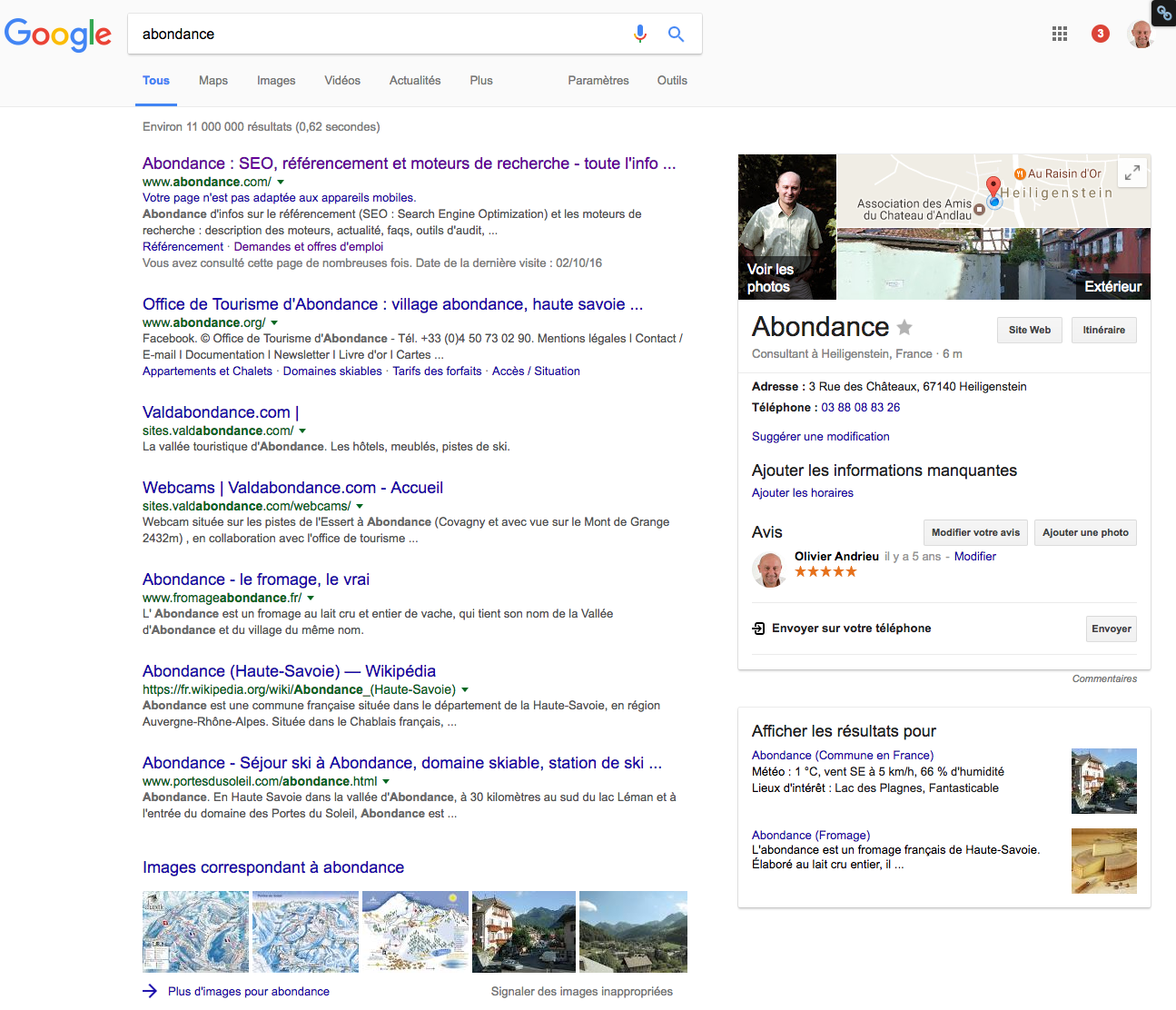This screenshot has width=1176, height=1010.
Task: Click the arrow icon beside Plus d'images
Action: pyautogui.click(x=150, y=991)
